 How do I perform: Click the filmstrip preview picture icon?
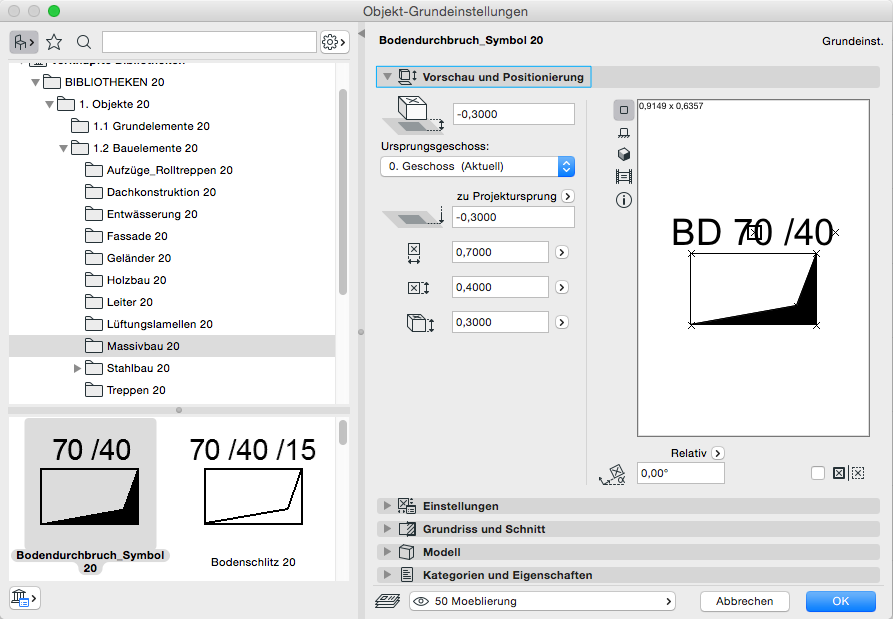click(624, 176)
